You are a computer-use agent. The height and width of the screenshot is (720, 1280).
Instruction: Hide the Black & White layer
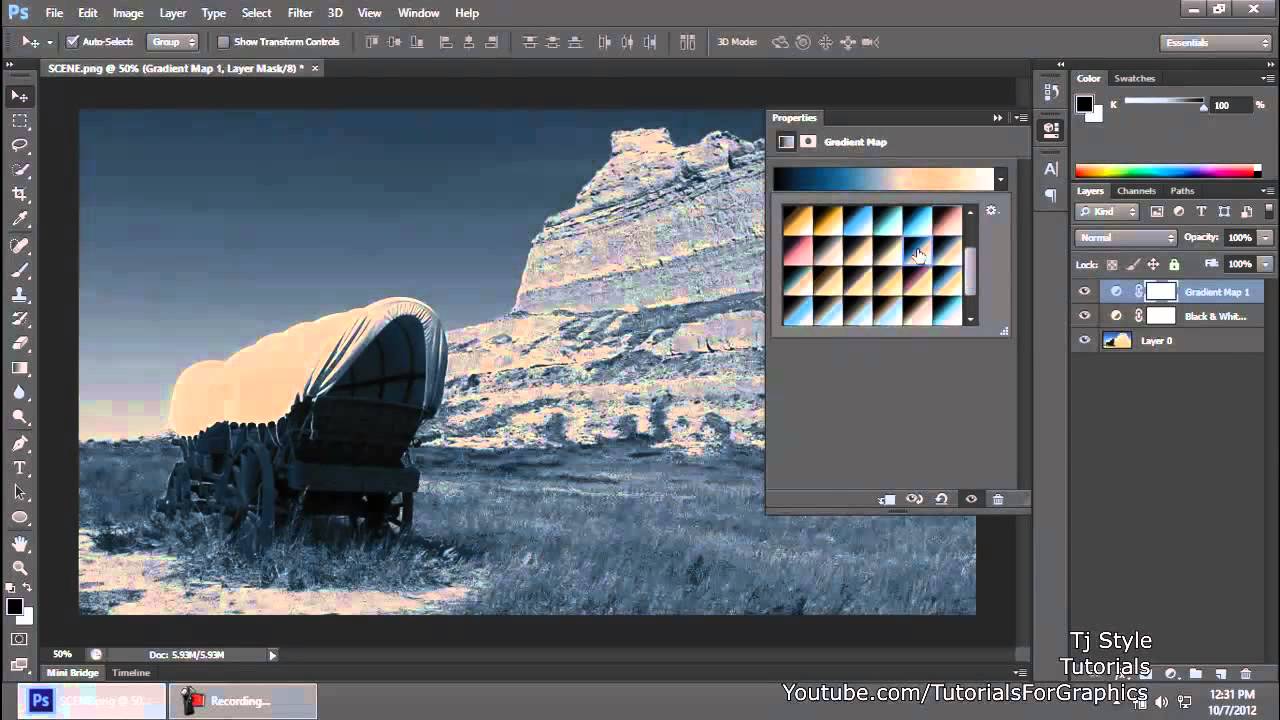[1084, 316]
